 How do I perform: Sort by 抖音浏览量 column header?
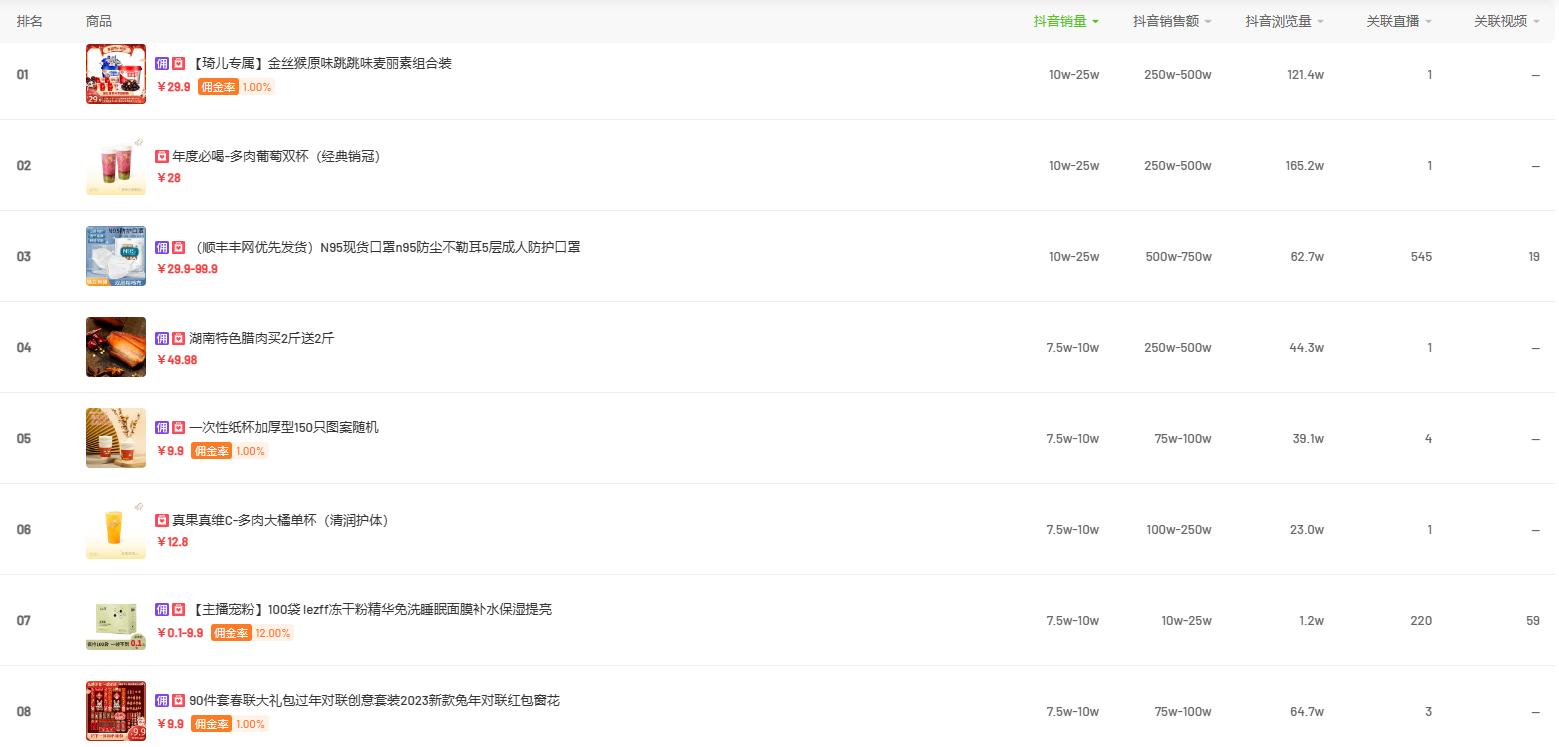[1284, 21]
